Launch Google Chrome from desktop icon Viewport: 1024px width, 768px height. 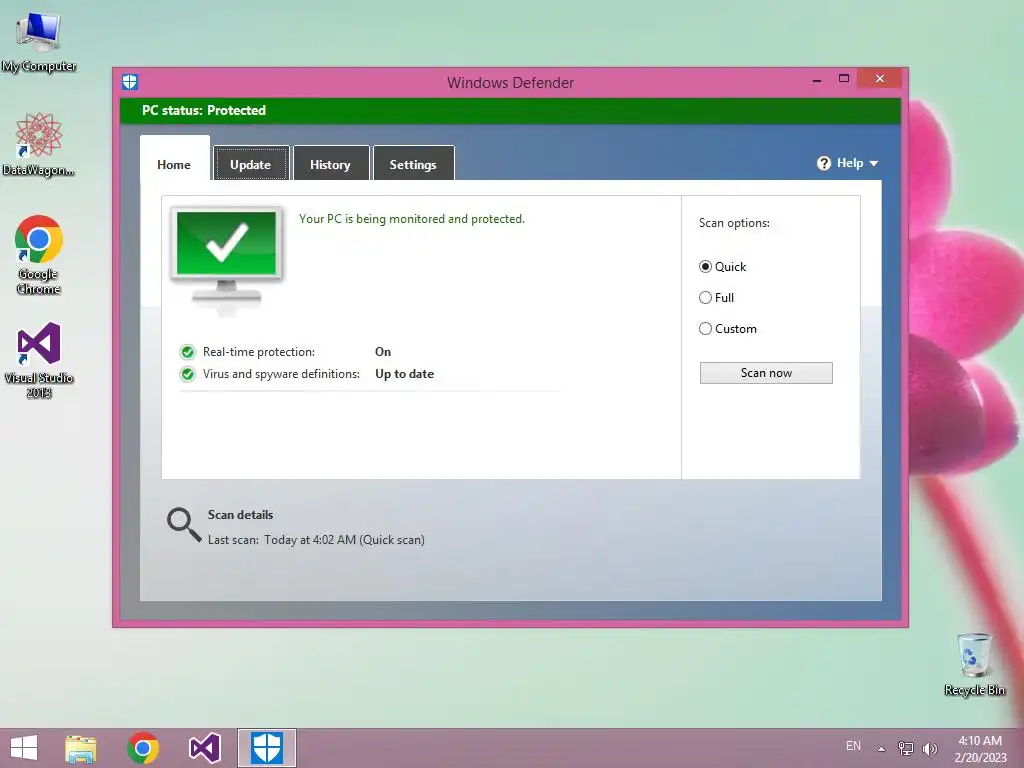coord(39,255)
